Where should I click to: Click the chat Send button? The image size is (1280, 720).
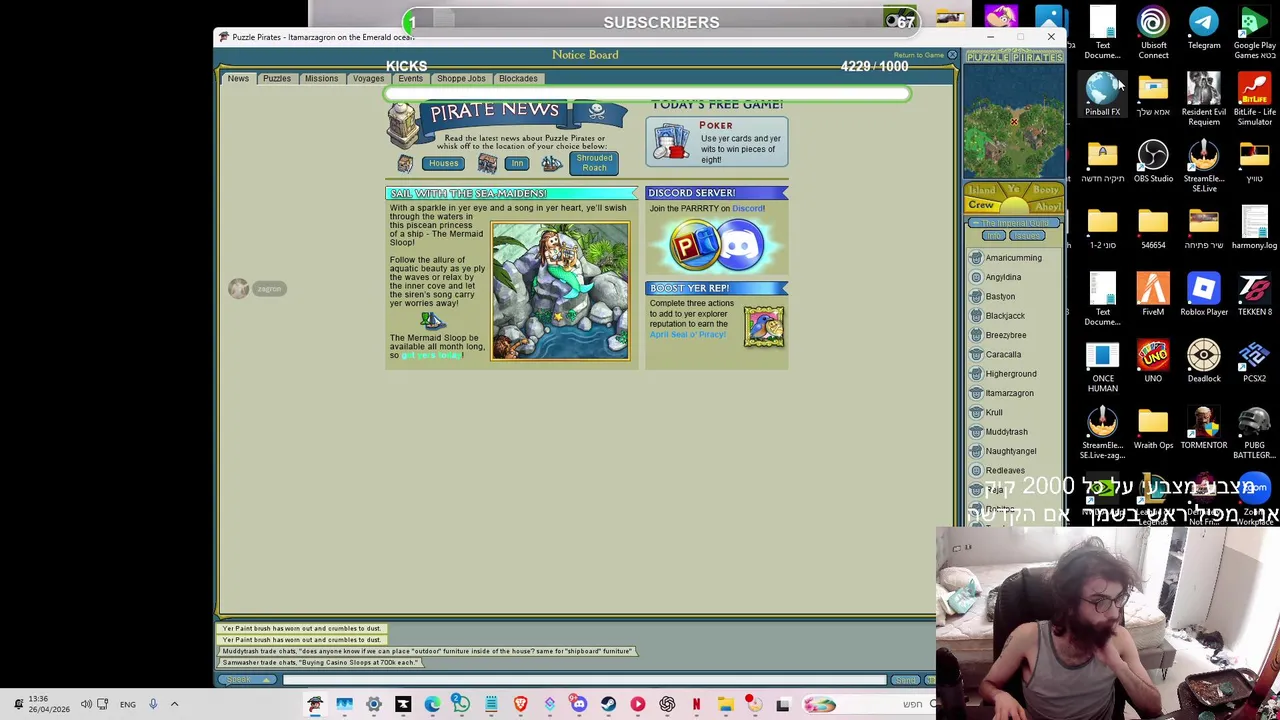(905, 680)
